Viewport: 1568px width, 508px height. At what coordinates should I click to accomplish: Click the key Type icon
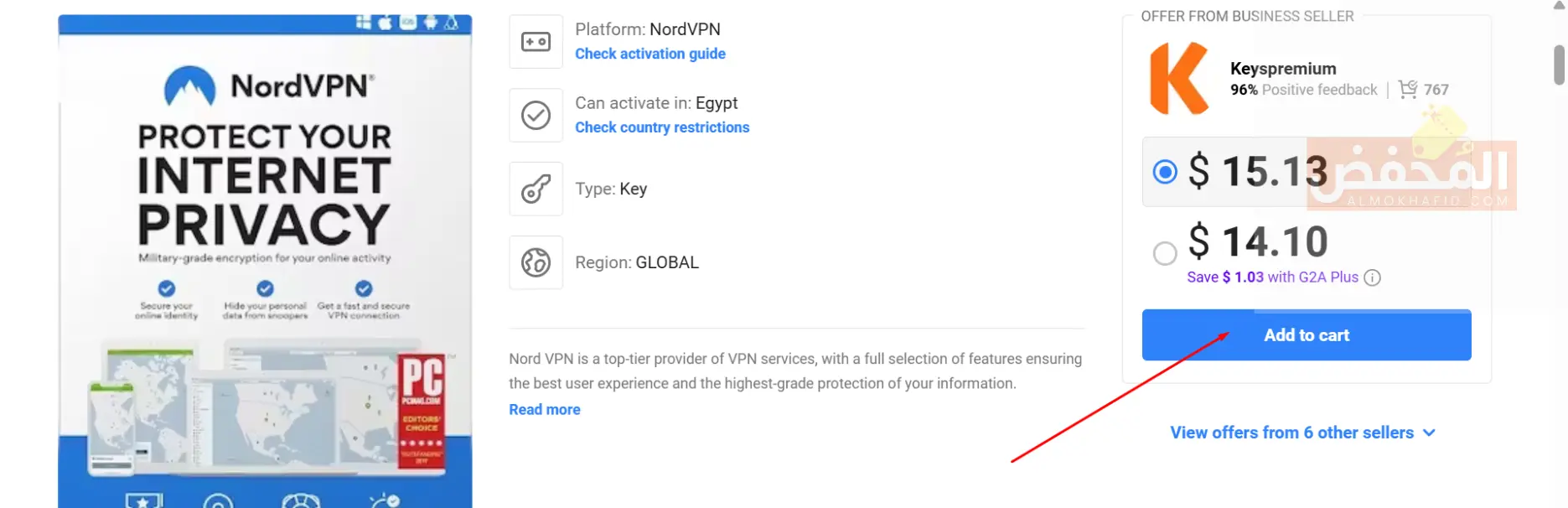[x=536, y=189]
